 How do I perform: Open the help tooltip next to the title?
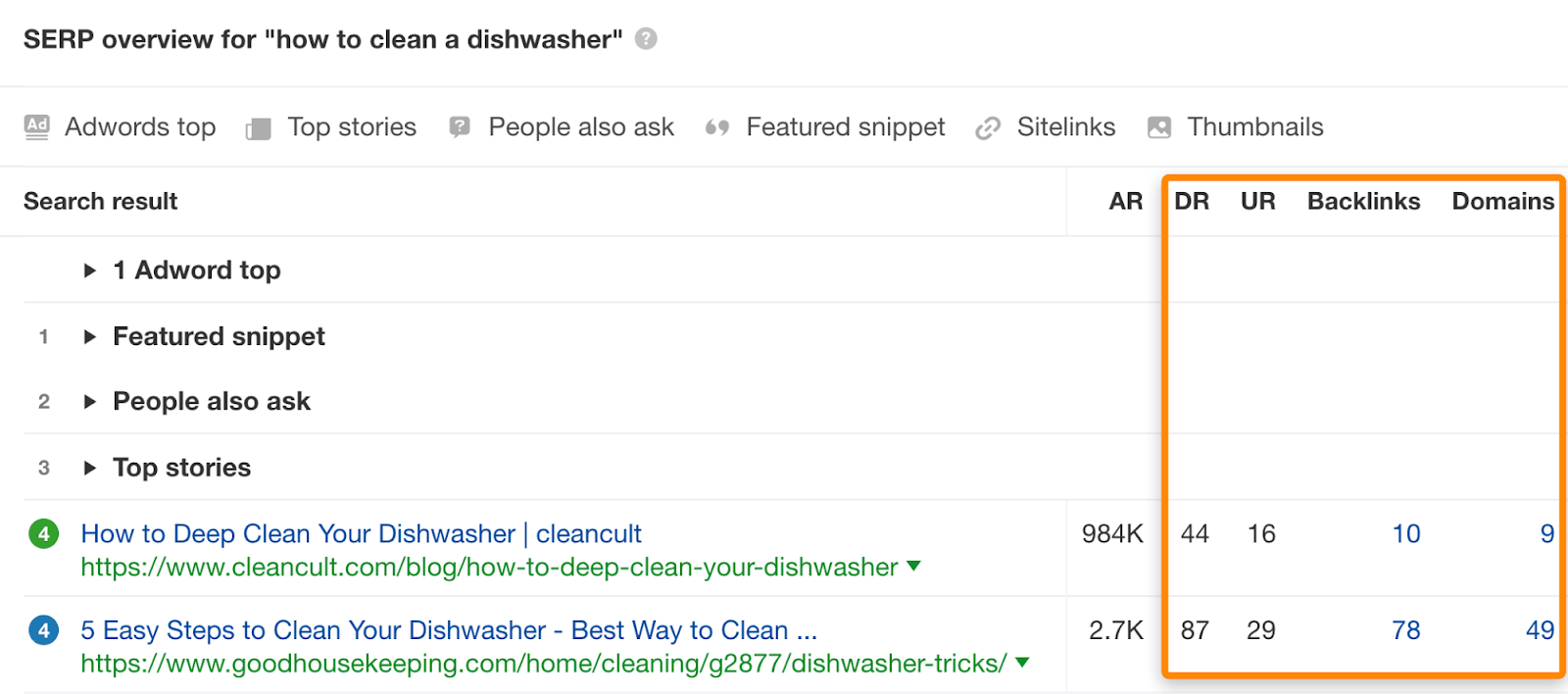pyautogui.click(x=645, y=39)
